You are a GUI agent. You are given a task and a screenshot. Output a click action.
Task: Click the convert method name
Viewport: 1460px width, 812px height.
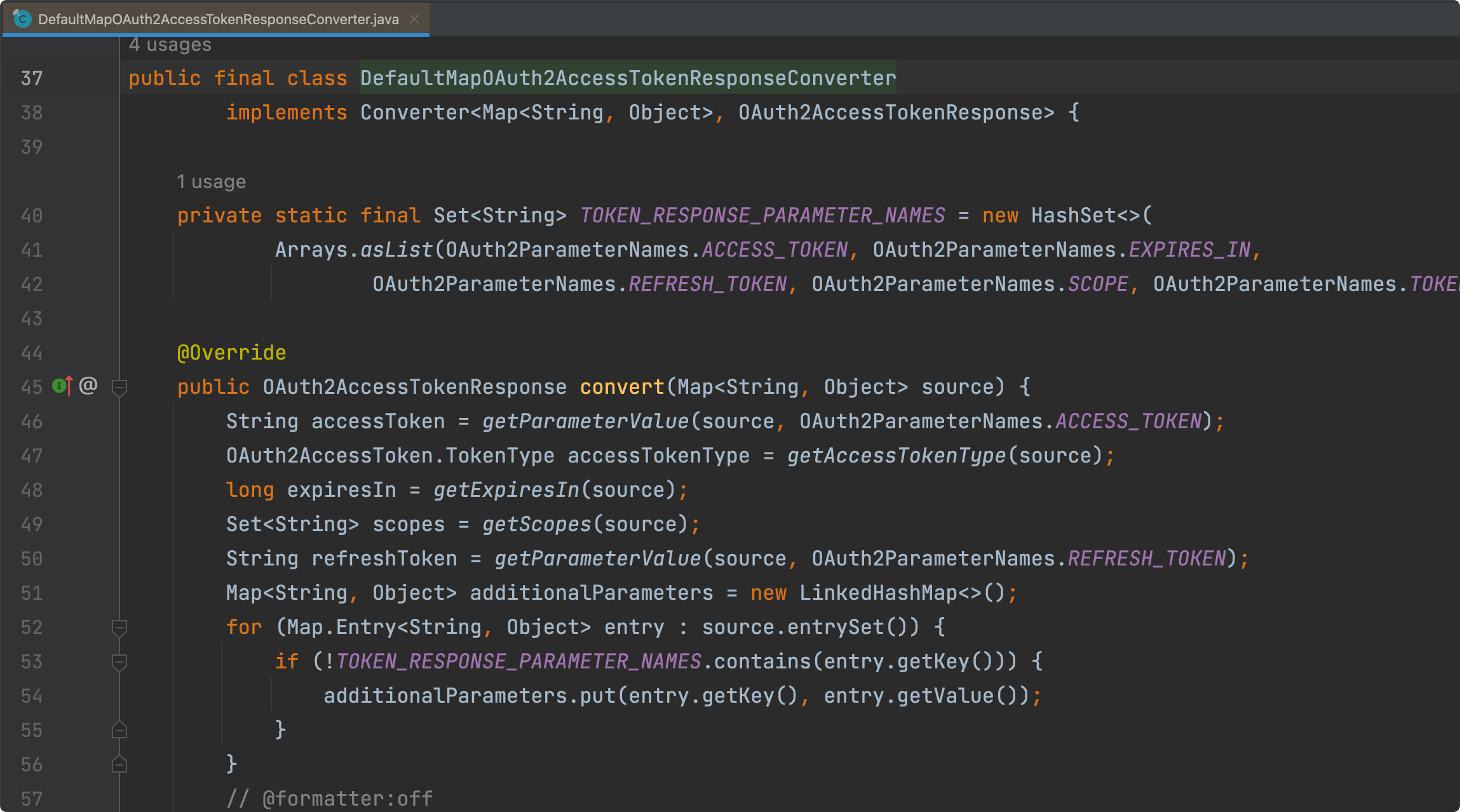(621, 387)
